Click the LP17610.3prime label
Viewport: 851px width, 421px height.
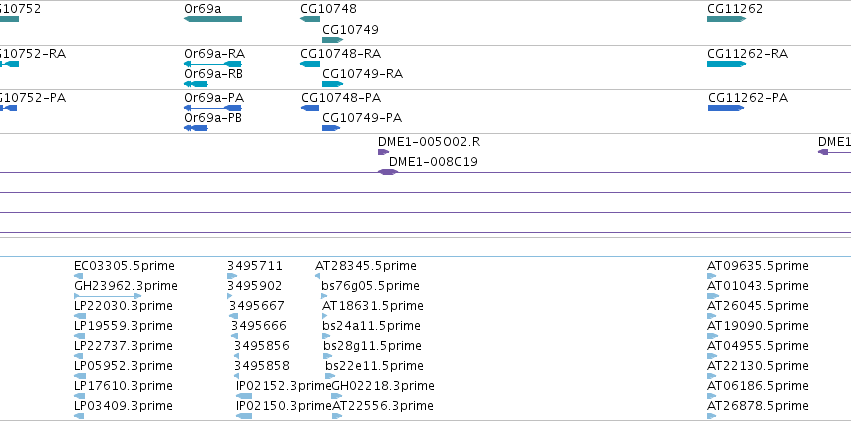click(x=123, y=386)
